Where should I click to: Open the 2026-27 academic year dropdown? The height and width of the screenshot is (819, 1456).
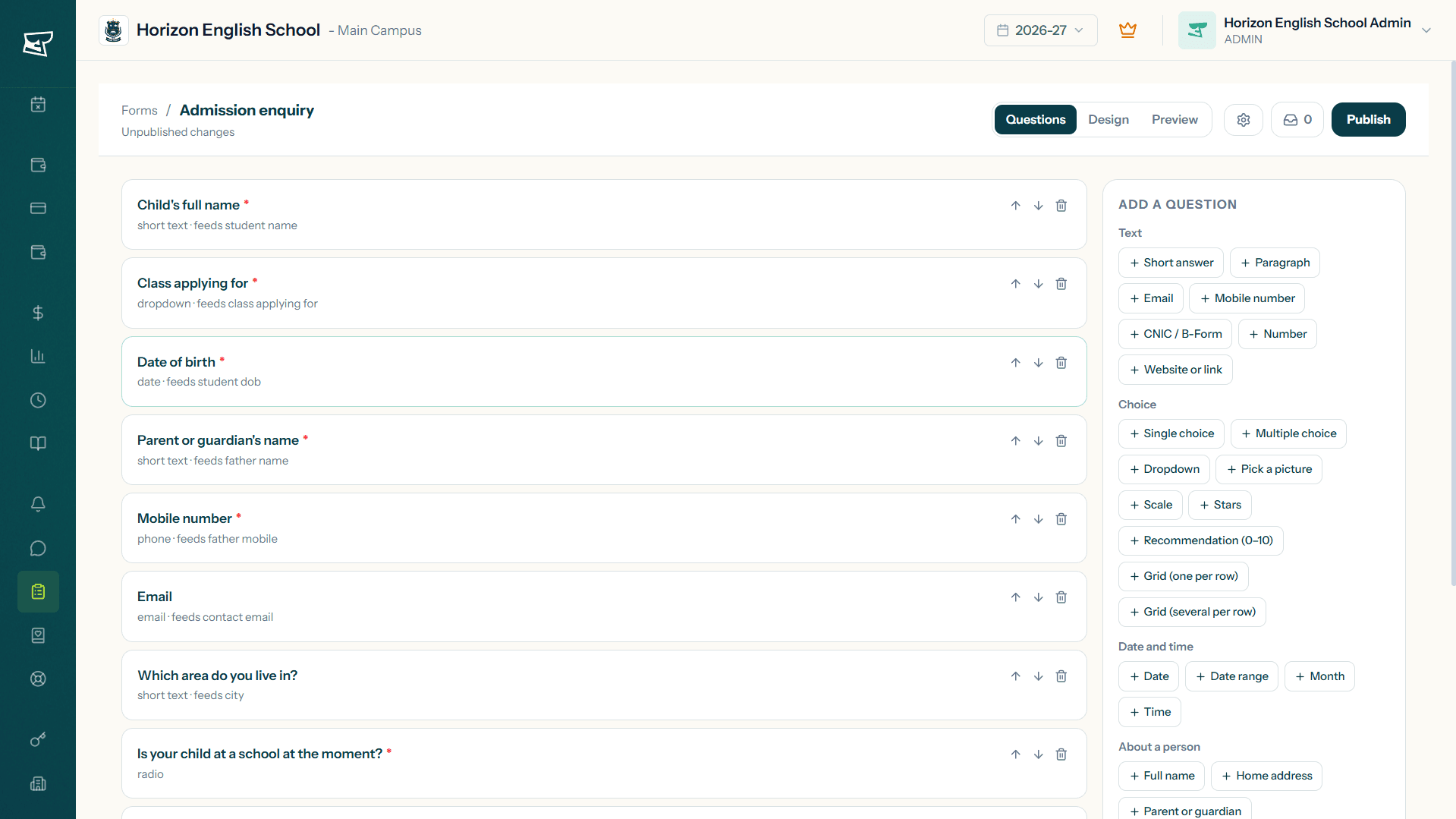[1040, 30]
